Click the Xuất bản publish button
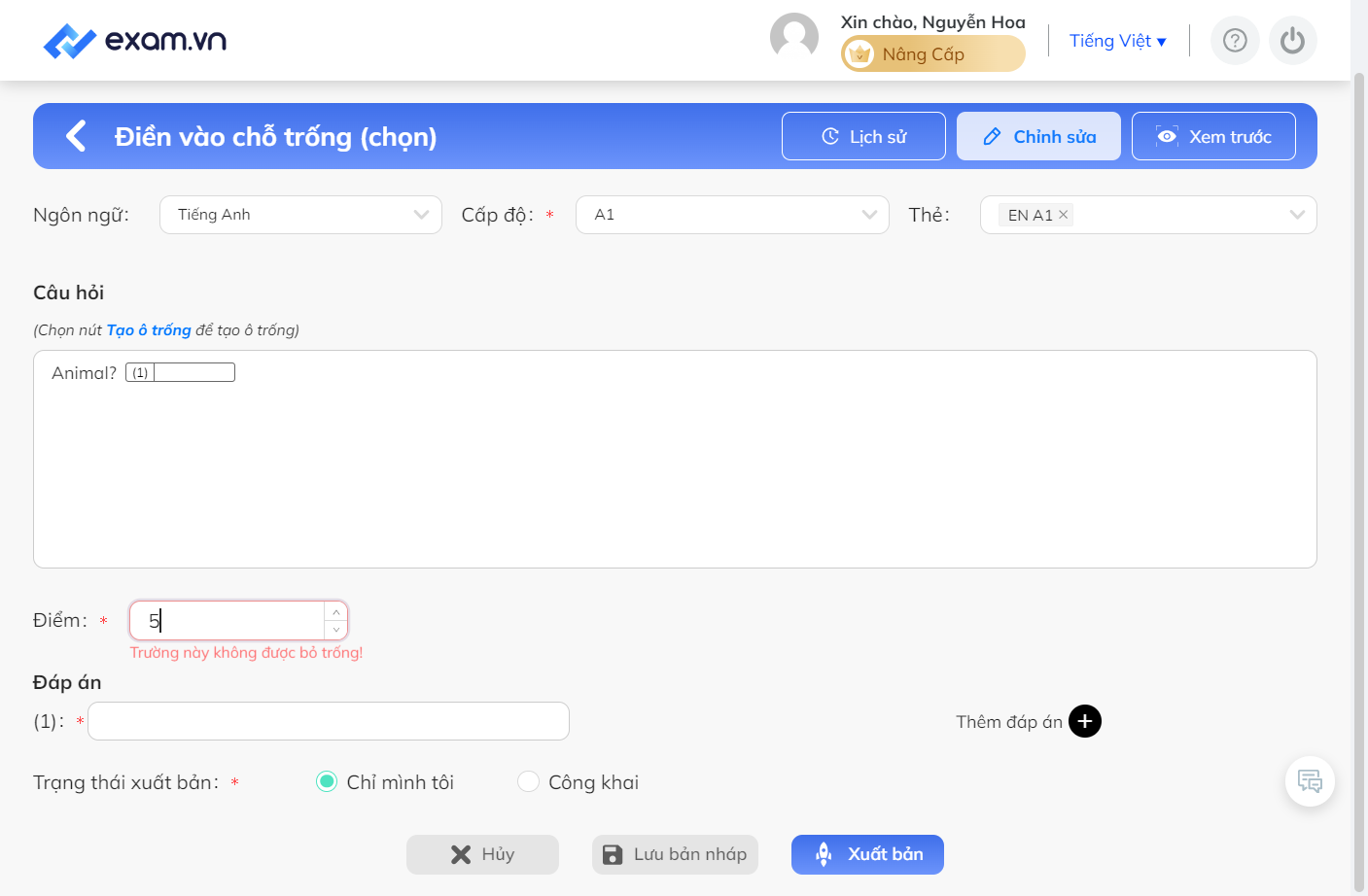Viewport: 1368px width, 896px height. click(x=867, y=854)
